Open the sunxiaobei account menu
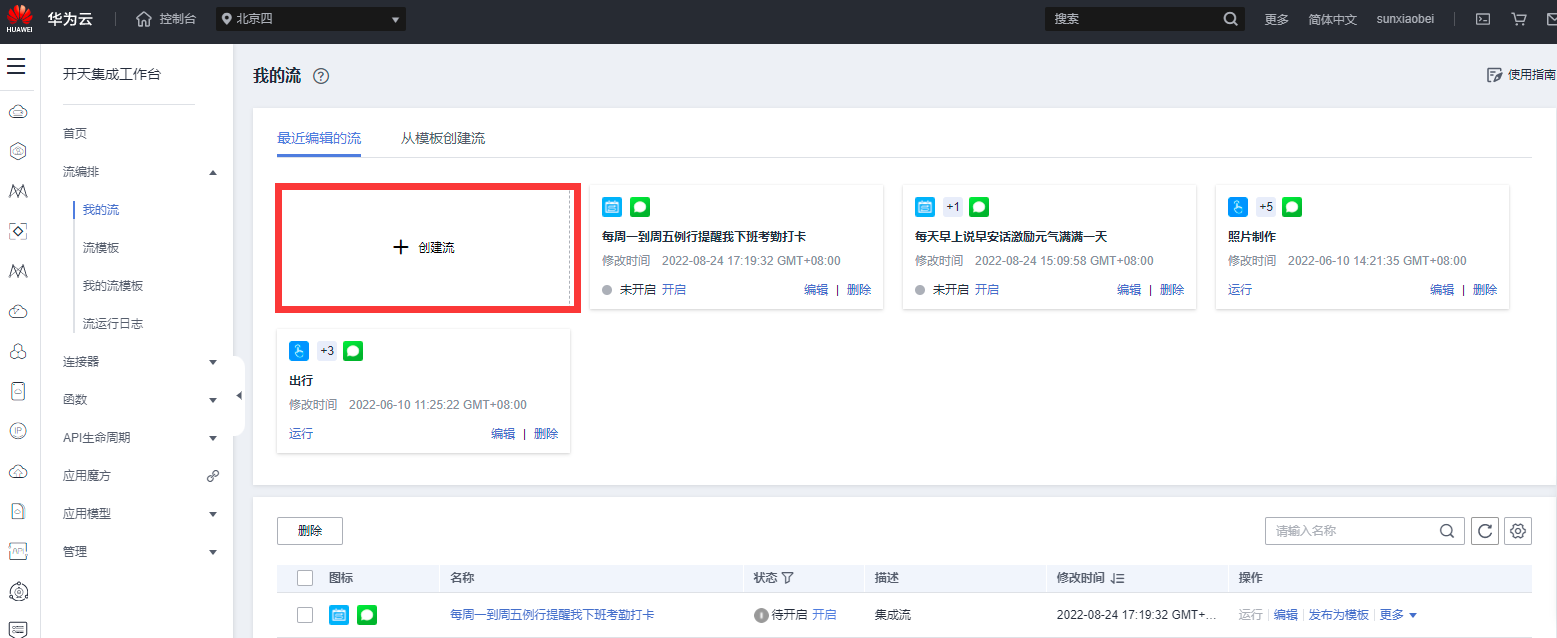 click(x=1405, y=19)
